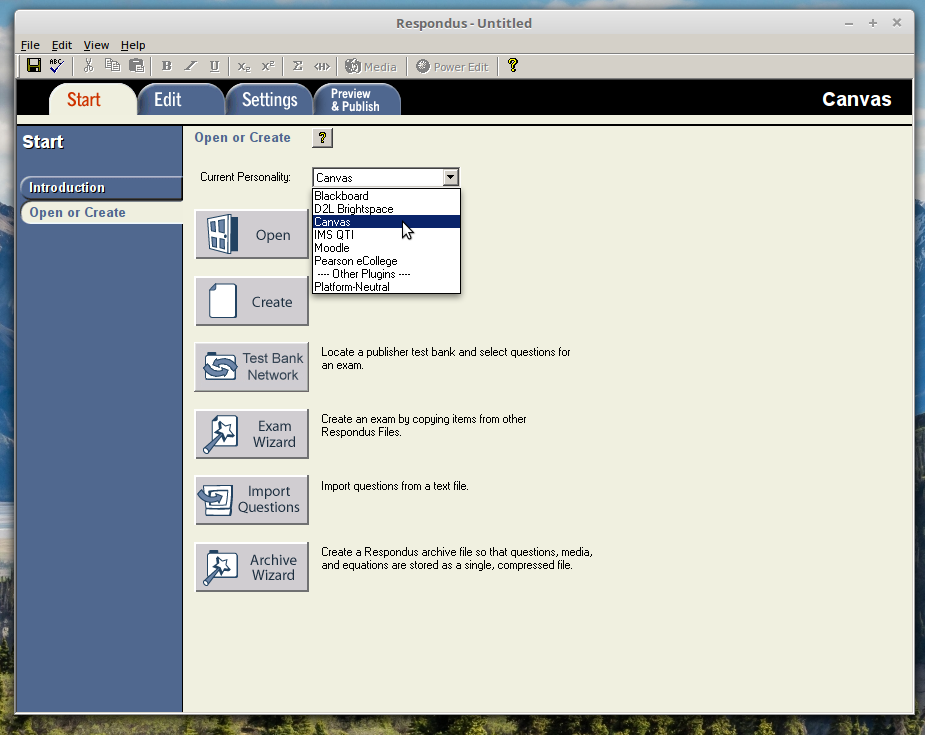Open the Edit menu
This screenshot has width=925, height=735.
(x=61, y=45)
